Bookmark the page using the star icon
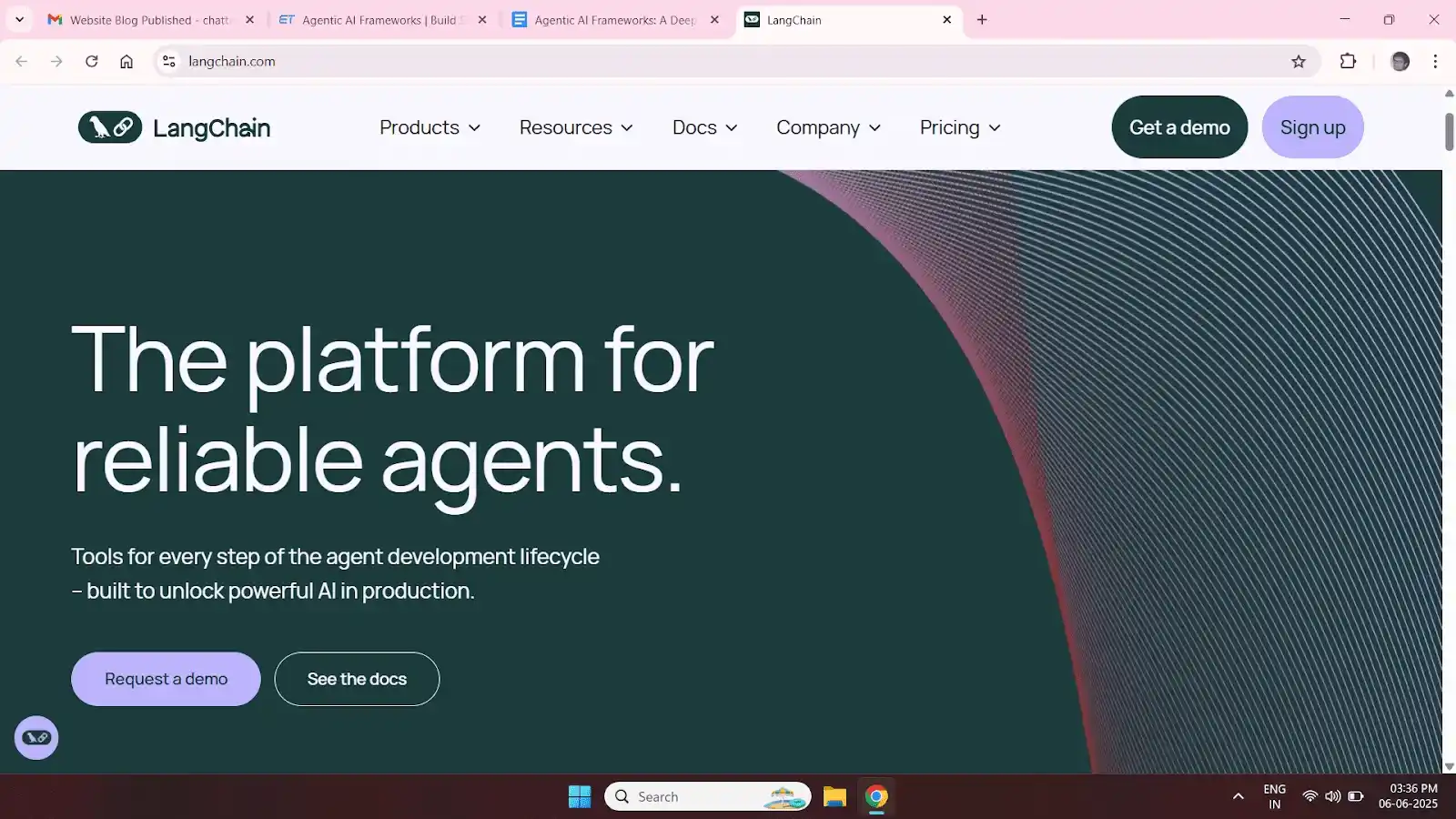The width and height of the screenshot is (1456, 819). [x=1300, y=61]
